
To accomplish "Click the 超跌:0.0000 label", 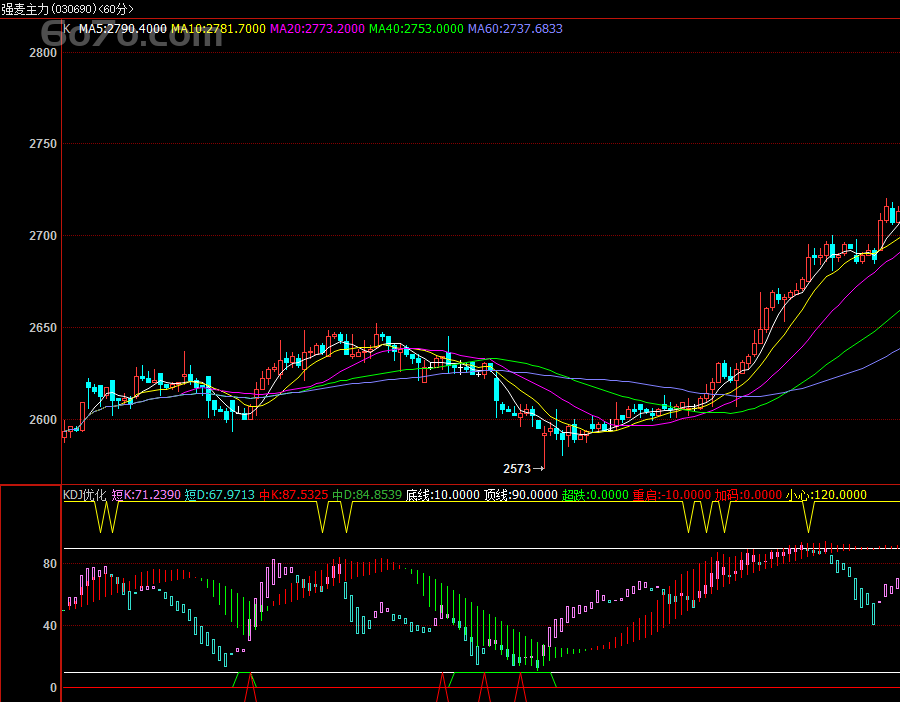I will point(595,495).
